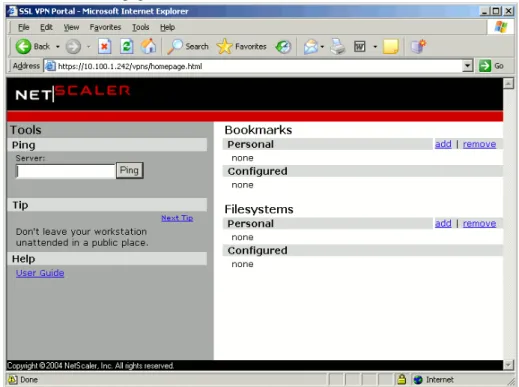The height and width of the screenshot is (387, 519).
Task: Click the green Back arrow button
Action: [x=23, y=46]
